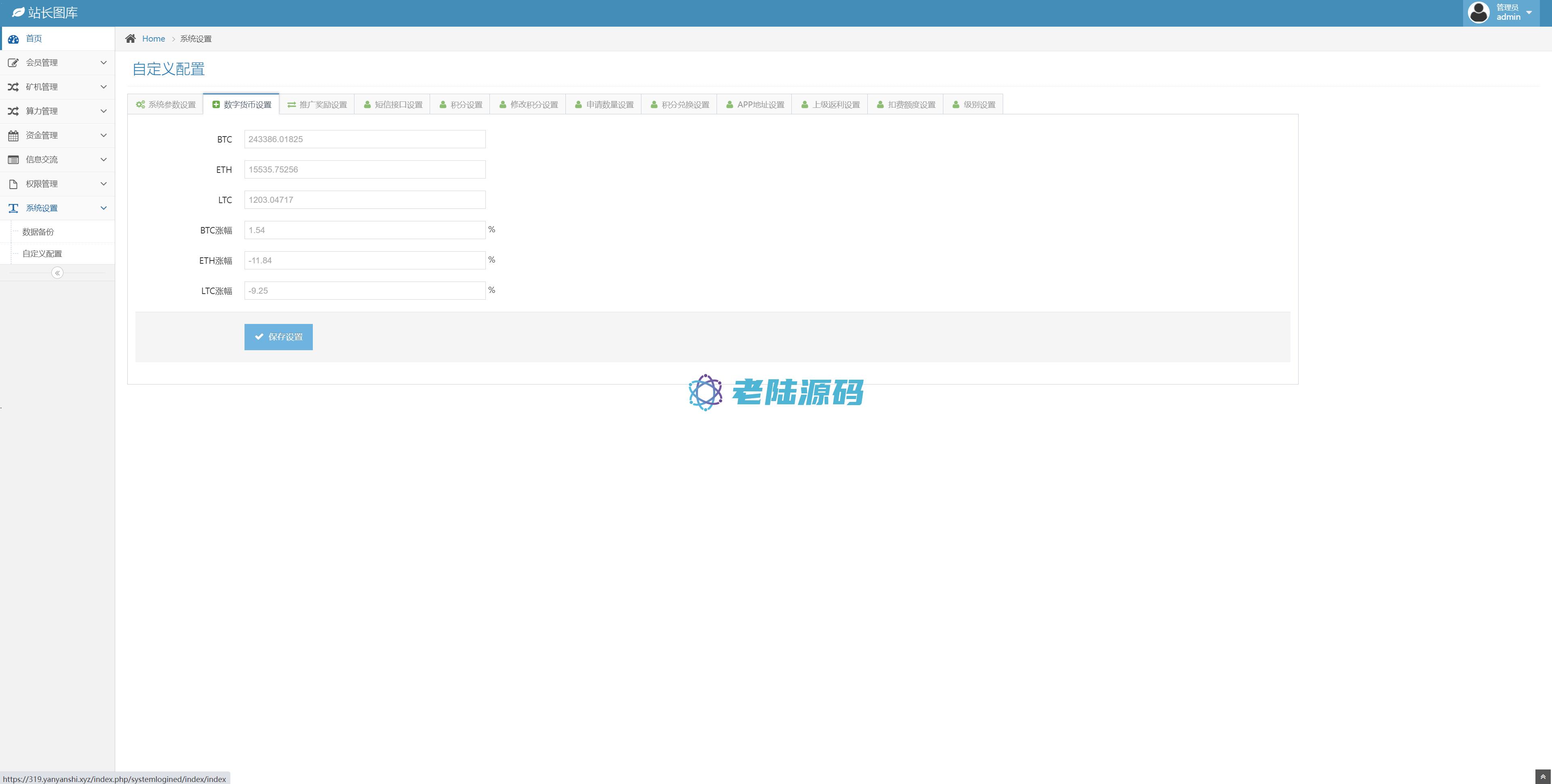Click the file icon beside 权限管理
The image size is (1552, 784).
[x=13, y=184]
